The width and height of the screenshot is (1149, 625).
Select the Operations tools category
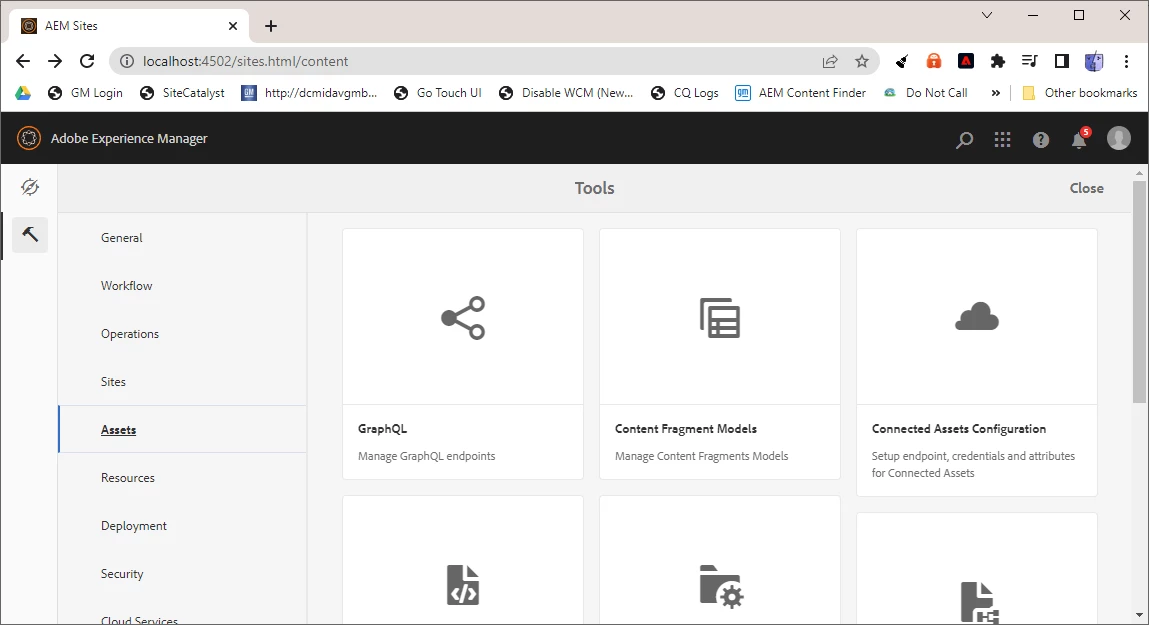tap(130, 333)
